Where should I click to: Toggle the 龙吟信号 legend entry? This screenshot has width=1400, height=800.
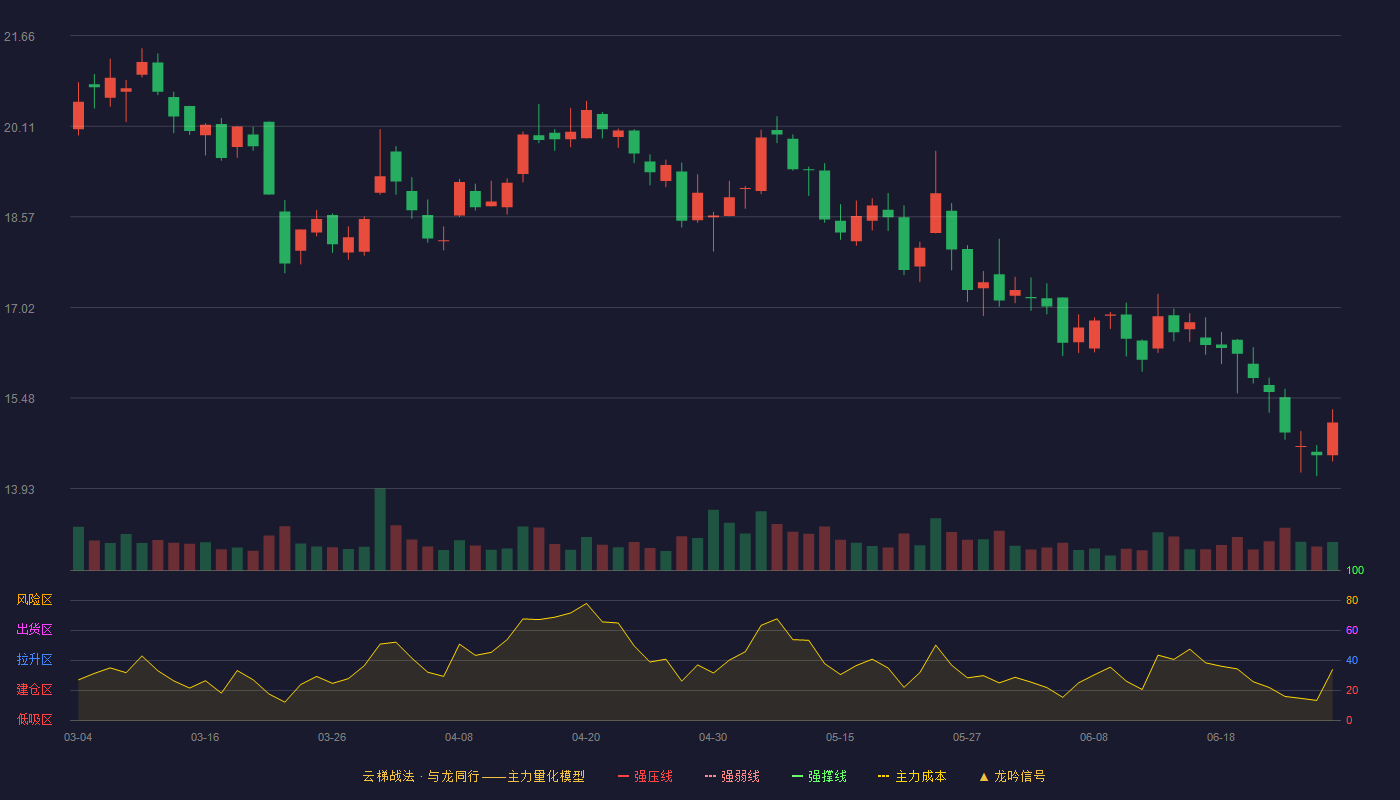[x=1011, y=776]
